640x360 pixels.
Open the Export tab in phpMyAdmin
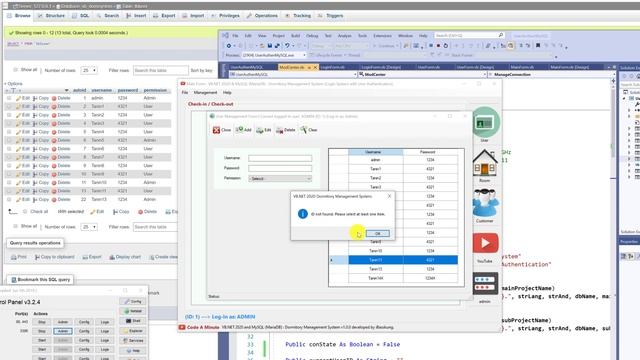164,16
